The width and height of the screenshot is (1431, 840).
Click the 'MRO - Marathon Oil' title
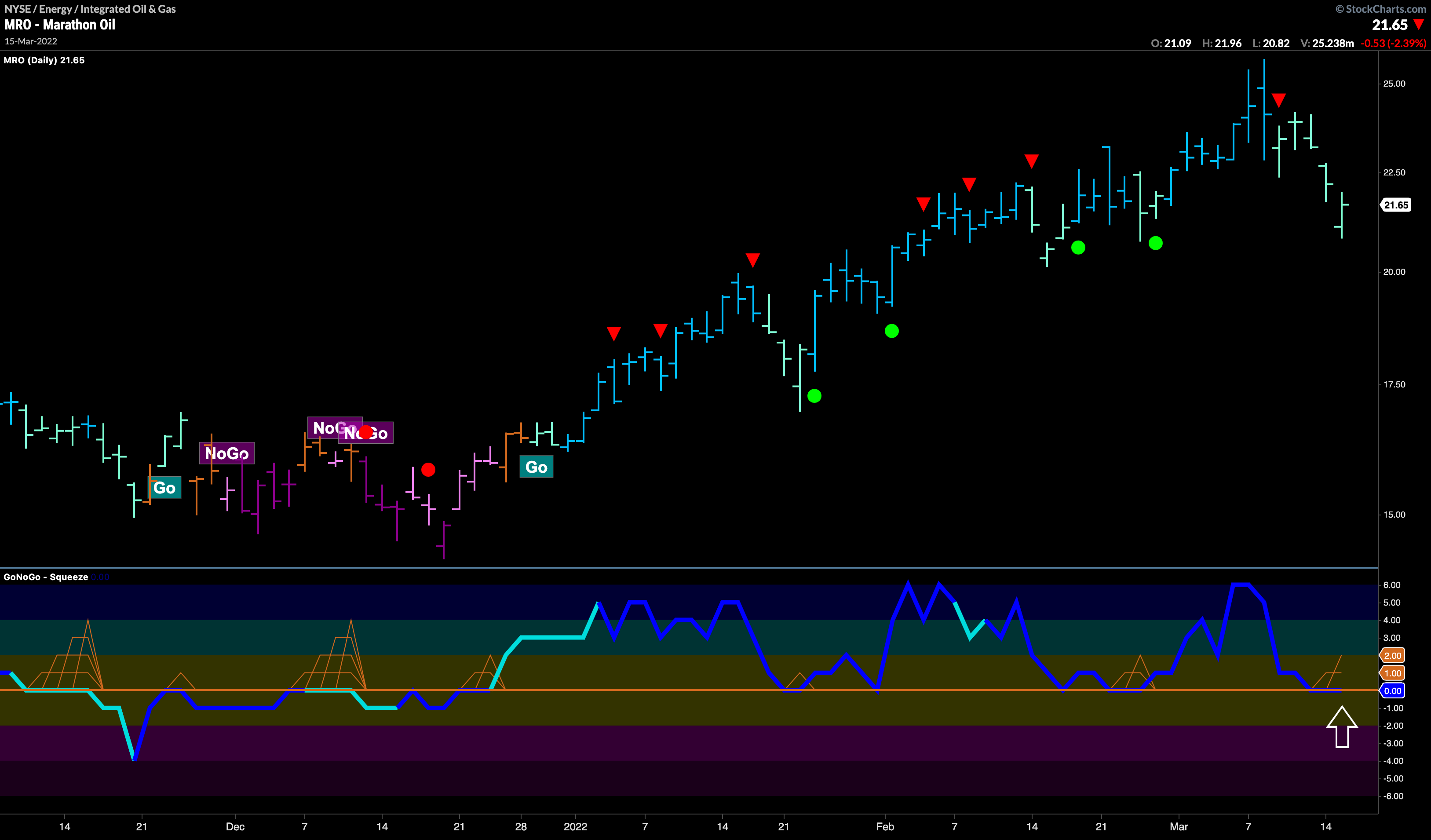[60, 25]
